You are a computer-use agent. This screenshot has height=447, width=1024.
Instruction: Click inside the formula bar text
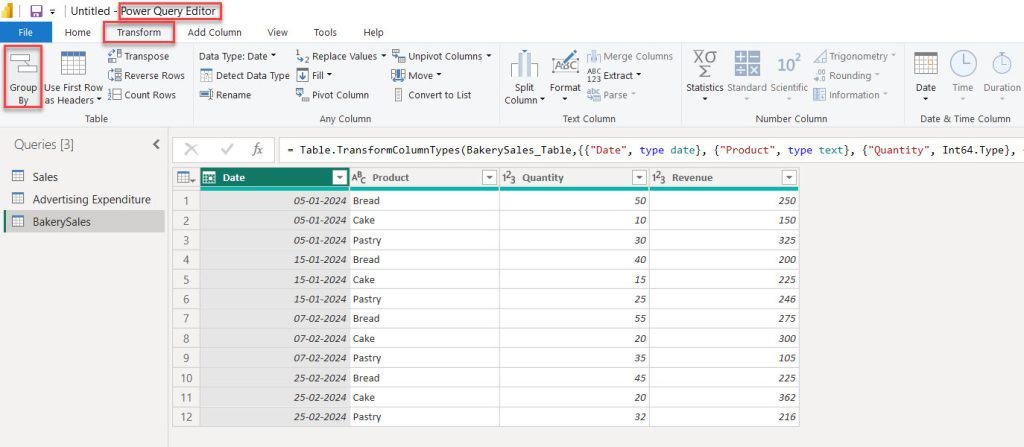[650, 150]
